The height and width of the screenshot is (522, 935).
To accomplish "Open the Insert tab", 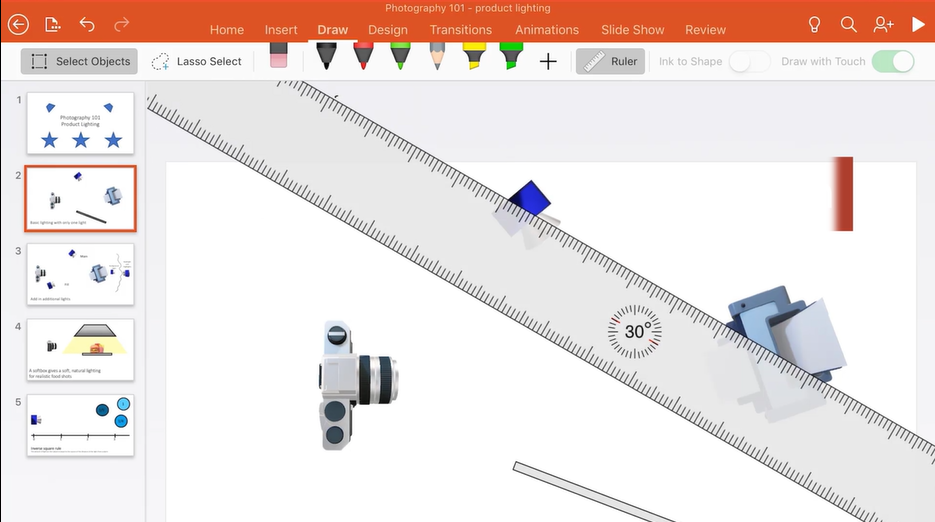I will point(281,30).
